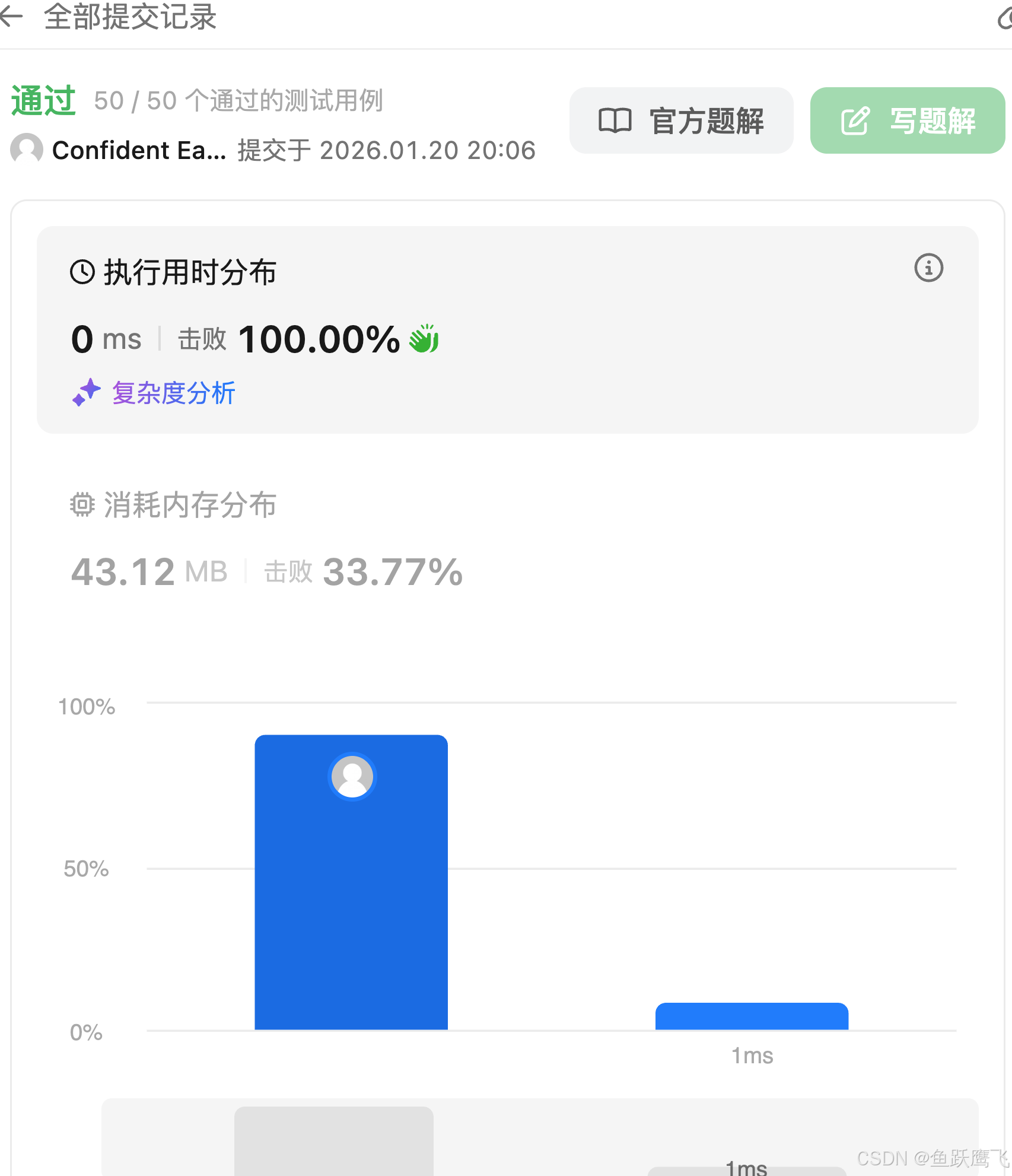
Task: Click the pencil edit icon in 写题解 button
Action: click(x=855, y=120)
